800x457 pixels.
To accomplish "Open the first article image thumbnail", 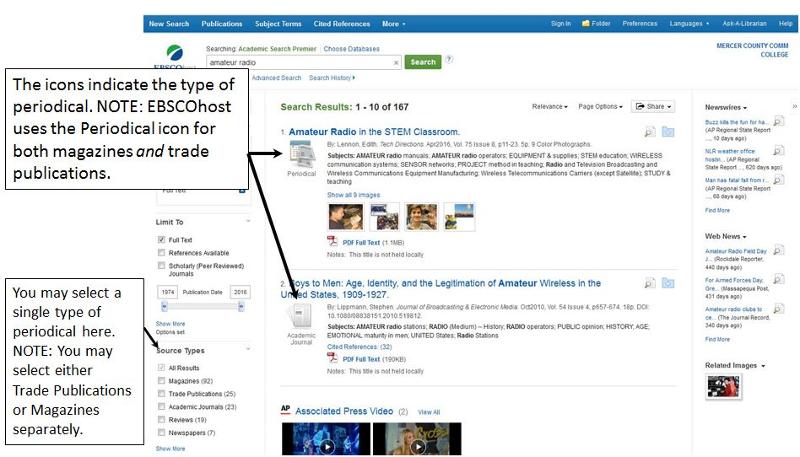I will (x=346, y=217).
